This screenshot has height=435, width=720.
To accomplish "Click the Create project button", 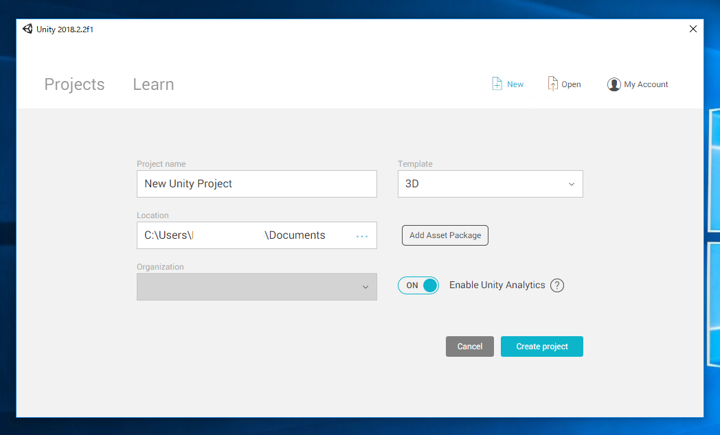I will tap(542, 346).
